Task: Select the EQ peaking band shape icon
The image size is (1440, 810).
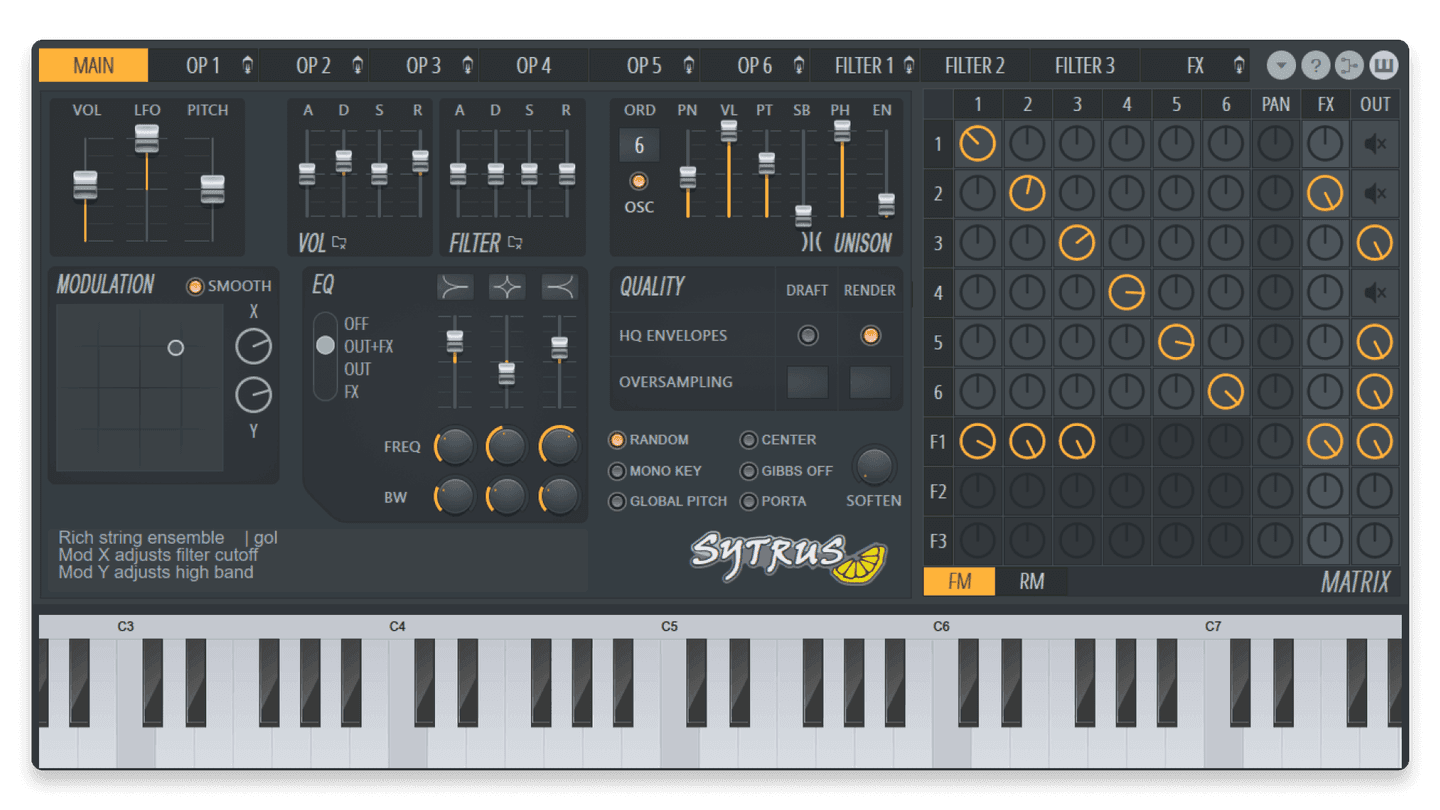Action: [507, 288]
